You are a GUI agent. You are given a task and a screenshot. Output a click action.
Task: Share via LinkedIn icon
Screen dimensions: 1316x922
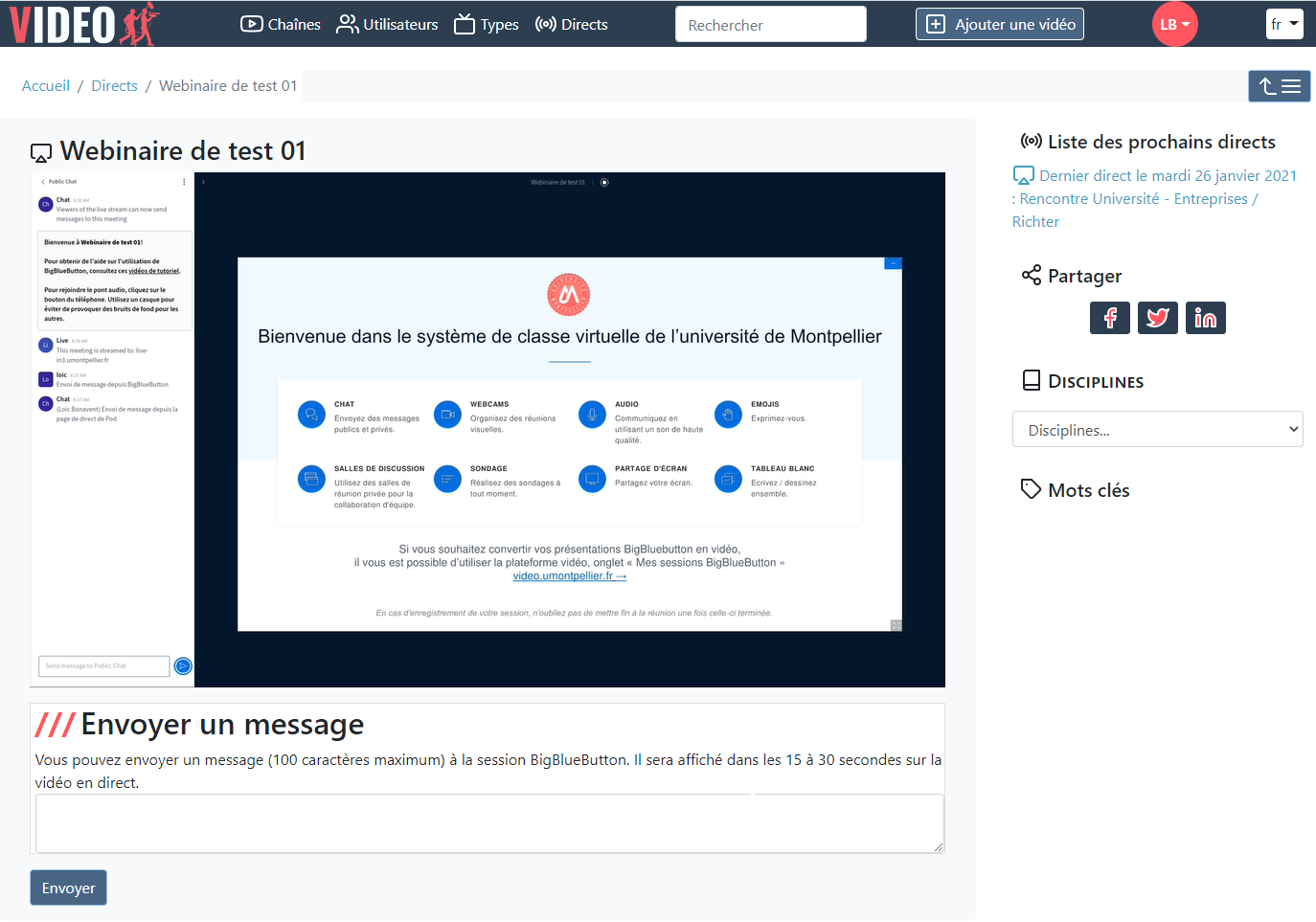point(1205,318)
